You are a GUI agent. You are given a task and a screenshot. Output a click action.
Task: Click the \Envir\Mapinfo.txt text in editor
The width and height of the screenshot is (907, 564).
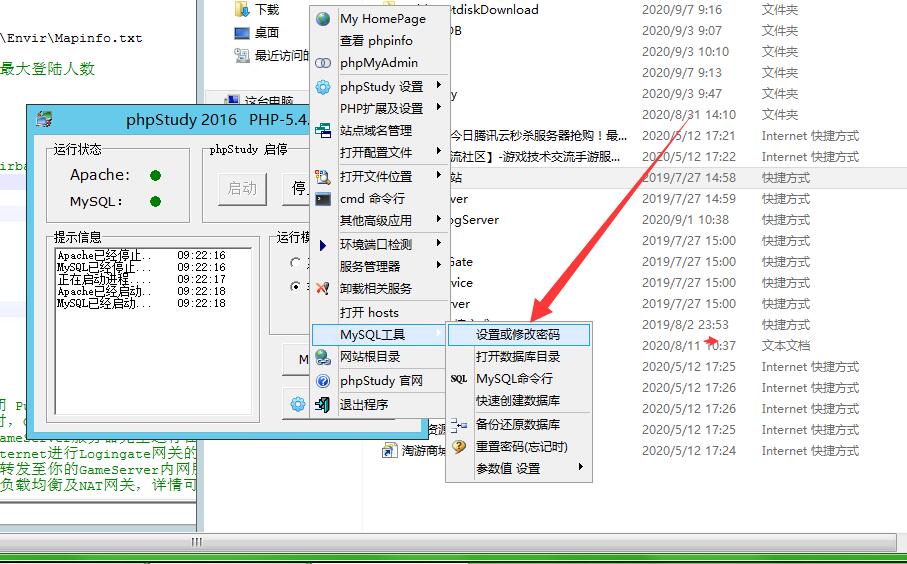71,39
